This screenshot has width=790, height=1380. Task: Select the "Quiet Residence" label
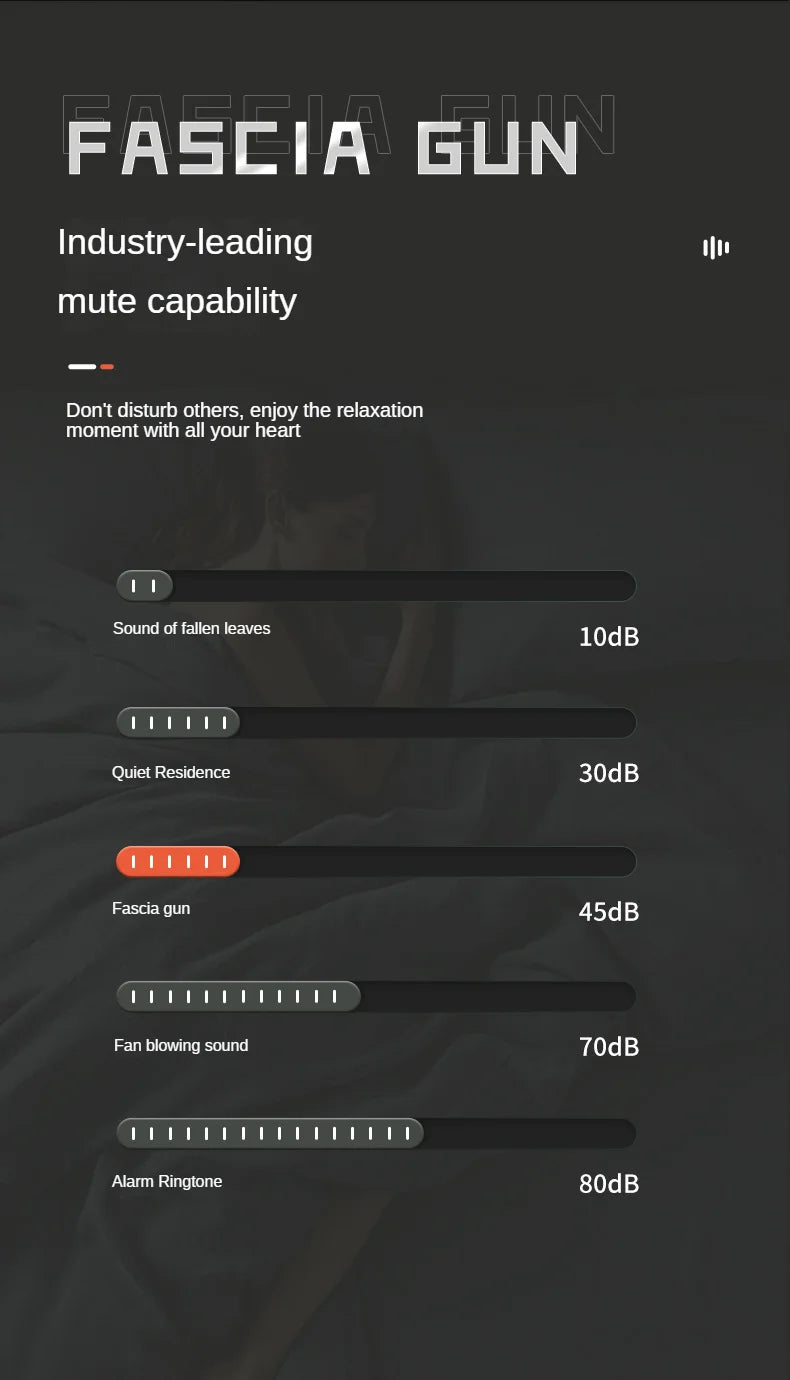[x=171, y=773]
